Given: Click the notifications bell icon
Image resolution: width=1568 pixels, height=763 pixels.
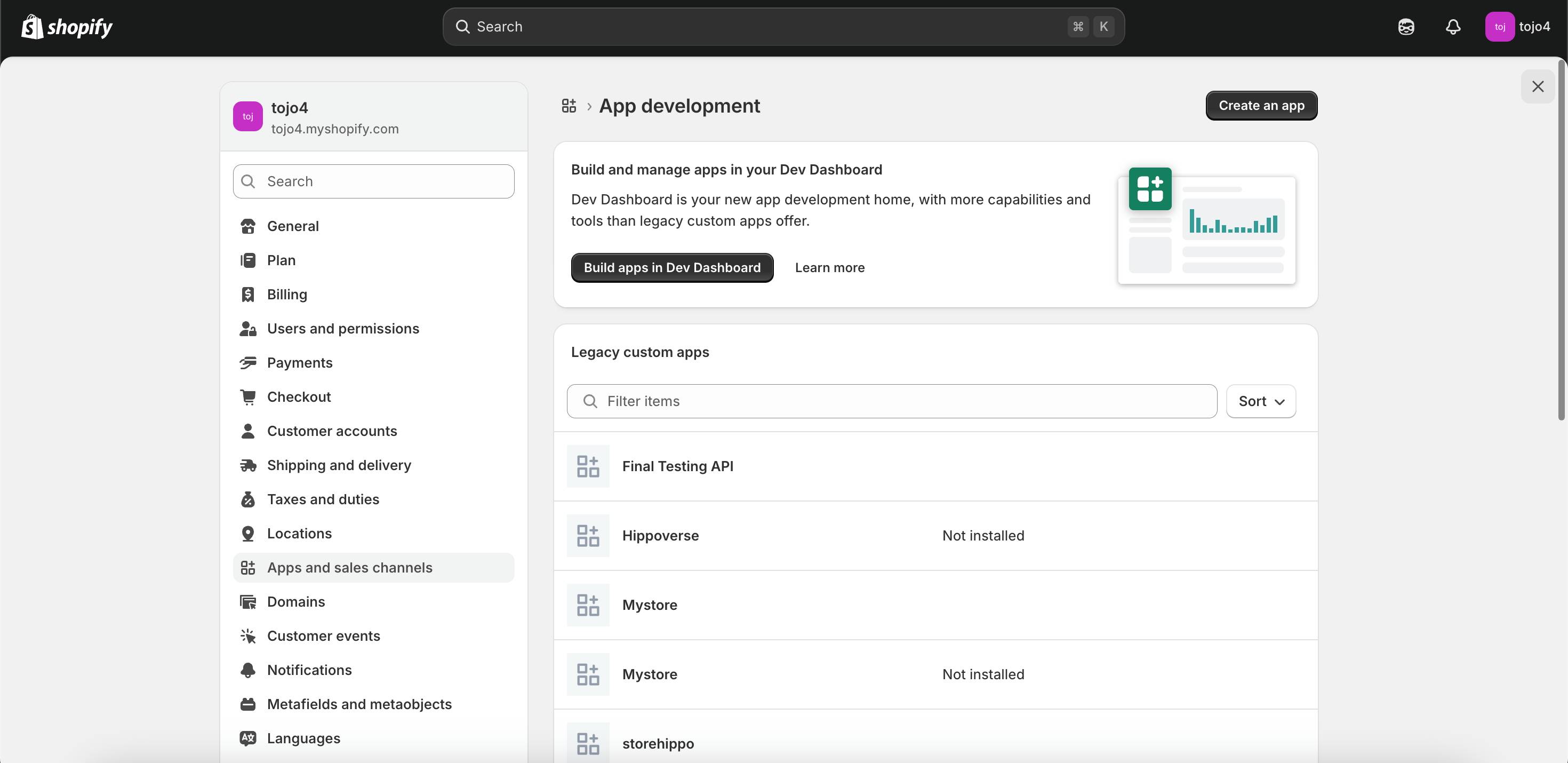Looking at the screenshot, I should pyautogui.click(x=1453, y=27).
